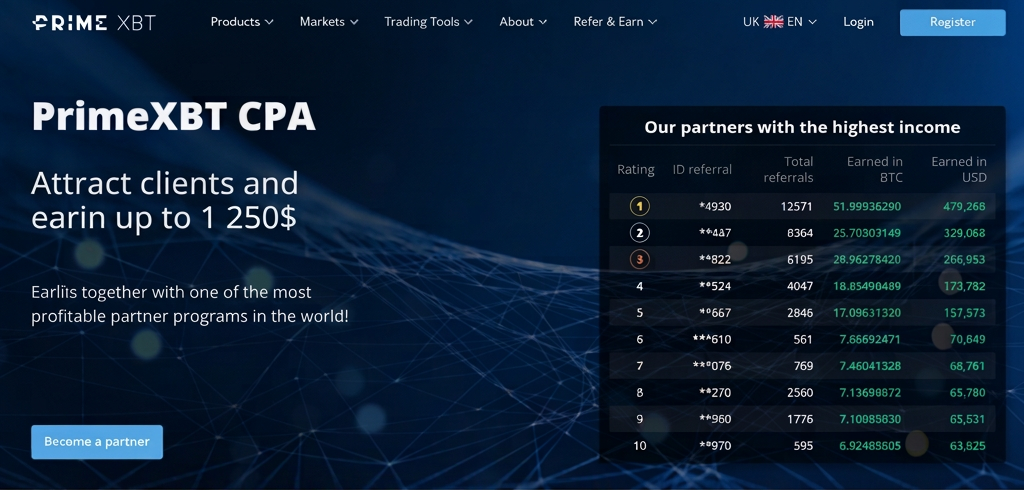Image resolution: width=1024 pixels, height=490 pixels.
Task: Open the UK EN language selector
Action: pos(780,22)
